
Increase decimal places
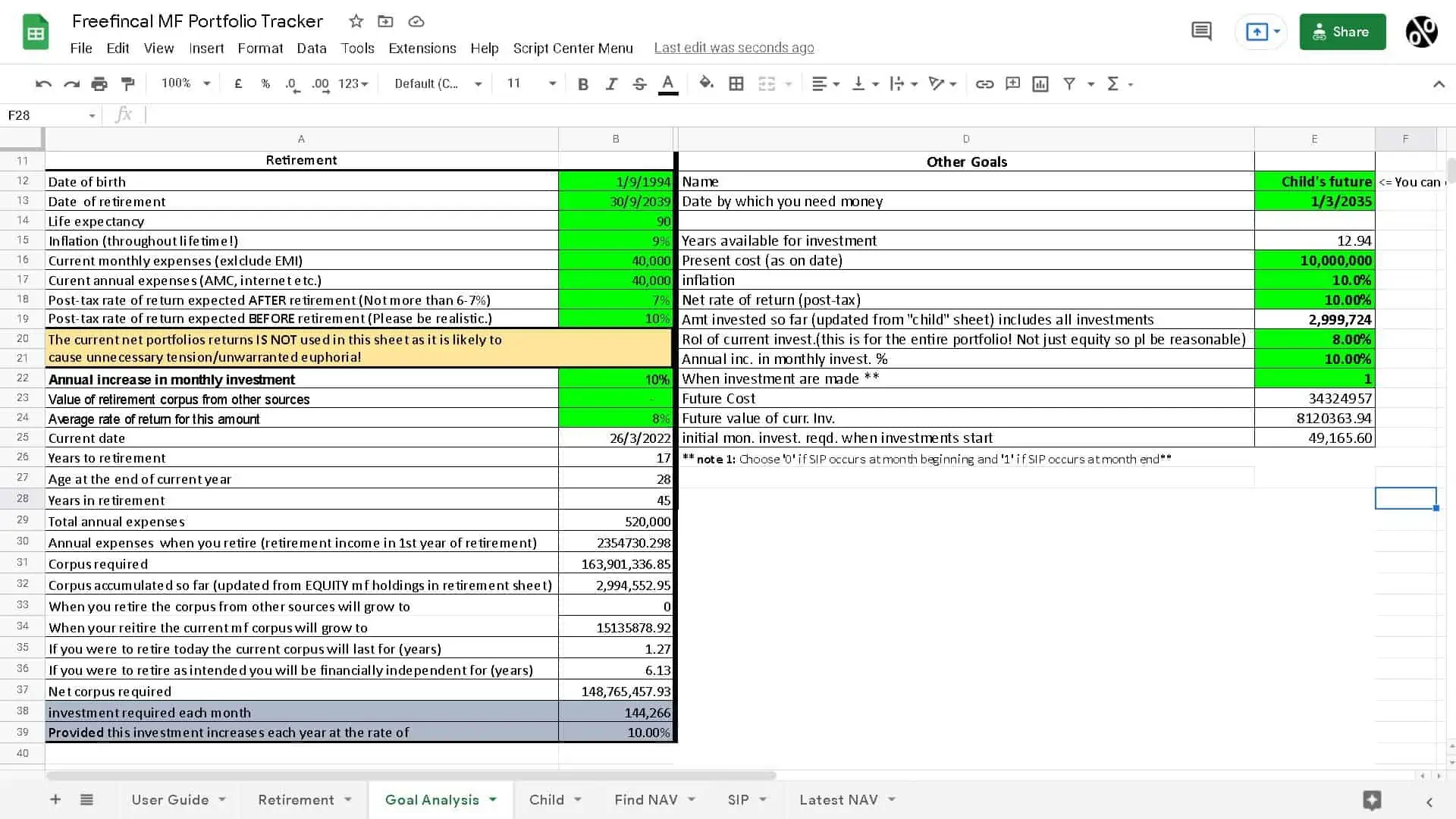(x=321, y=84)
